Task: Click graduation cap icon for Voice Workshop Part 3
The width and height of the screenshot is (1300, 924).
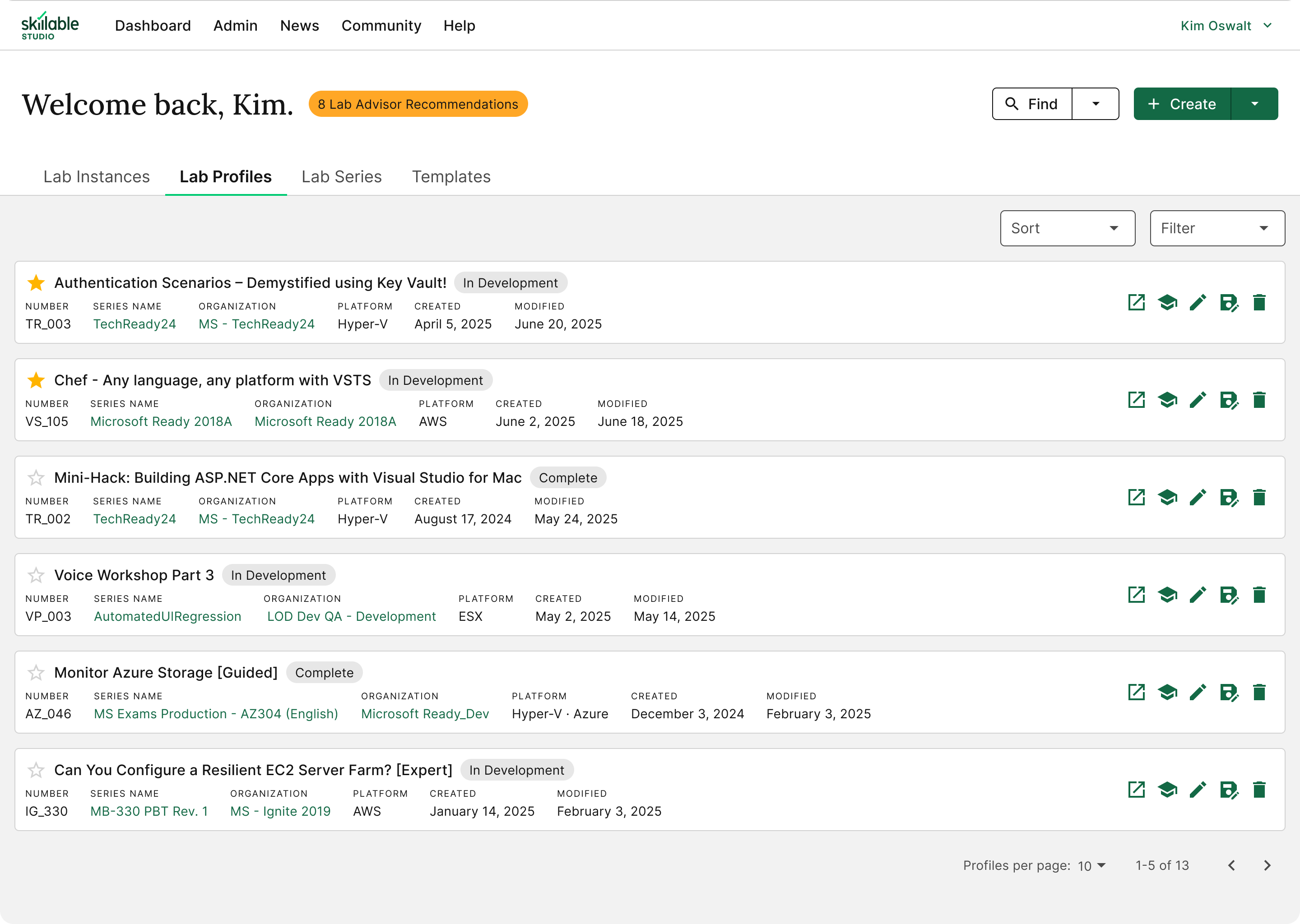Action: [x=1167, y=595]
